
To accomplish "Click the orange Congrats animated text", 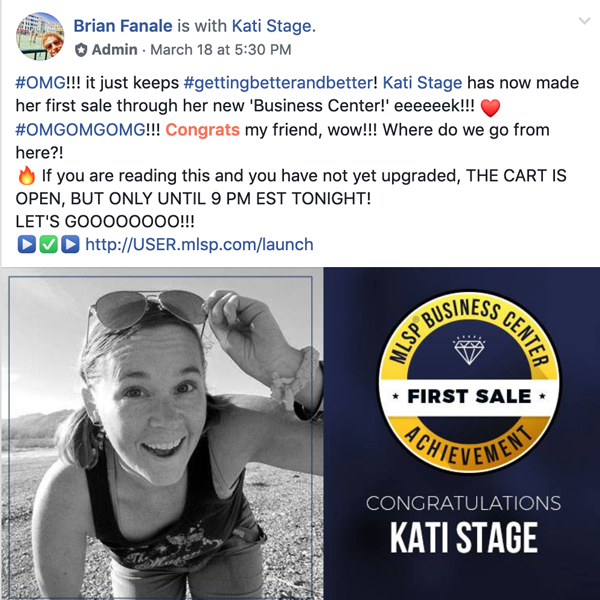I will coord(202,130).
